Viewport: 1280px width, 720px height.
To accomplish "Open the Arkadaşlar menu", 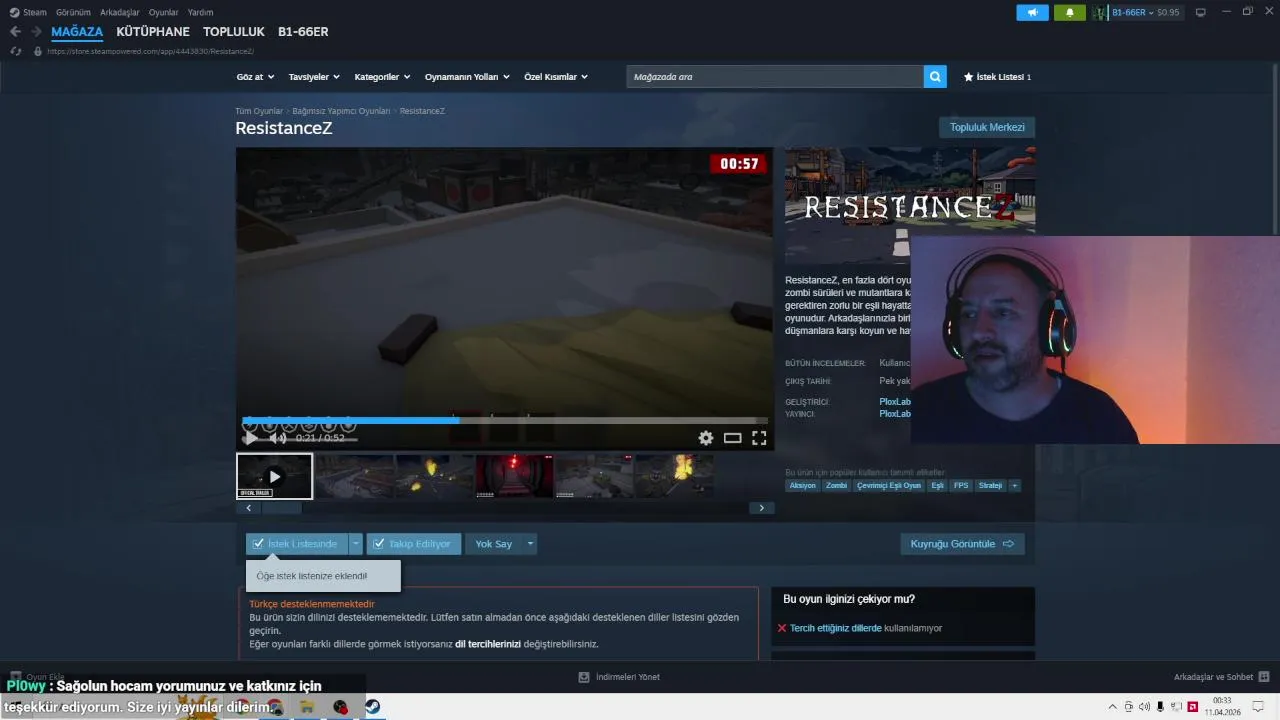I will click(120, 12).
